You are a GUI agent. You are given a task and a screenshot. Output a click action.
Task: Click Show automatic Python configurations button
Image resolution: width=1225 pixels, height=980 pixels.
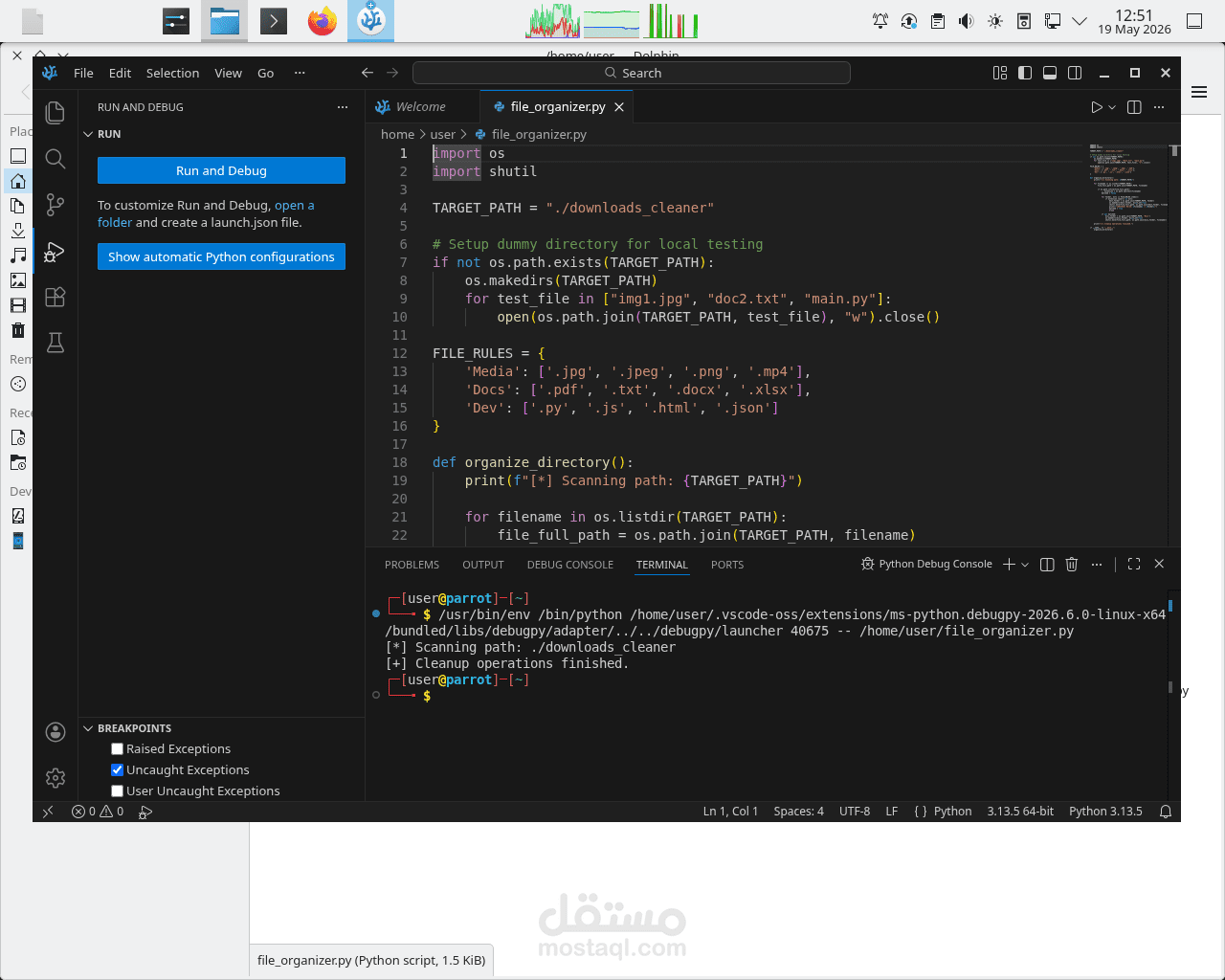point(221,256)
